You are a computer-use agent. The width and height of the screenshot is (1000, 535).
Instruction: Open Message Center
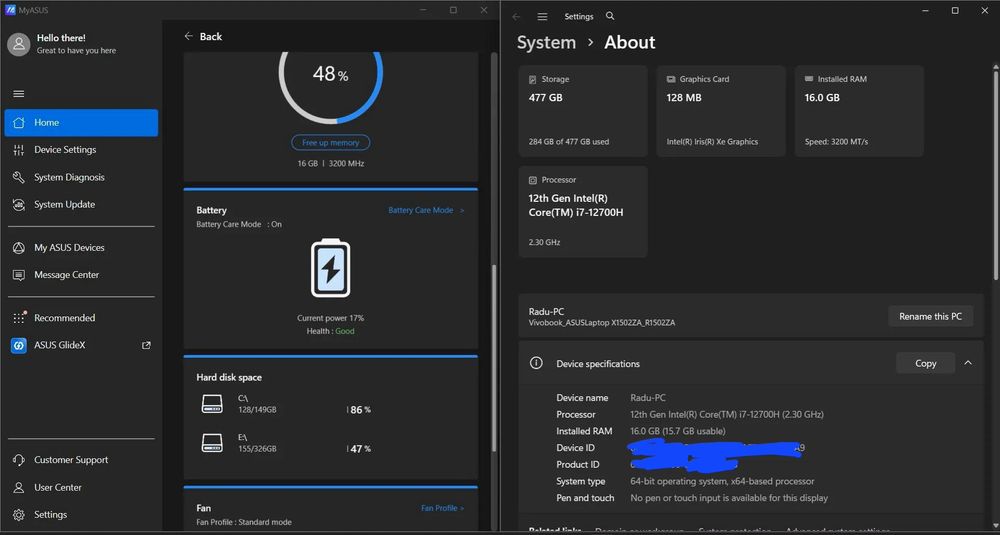point(81,275)
